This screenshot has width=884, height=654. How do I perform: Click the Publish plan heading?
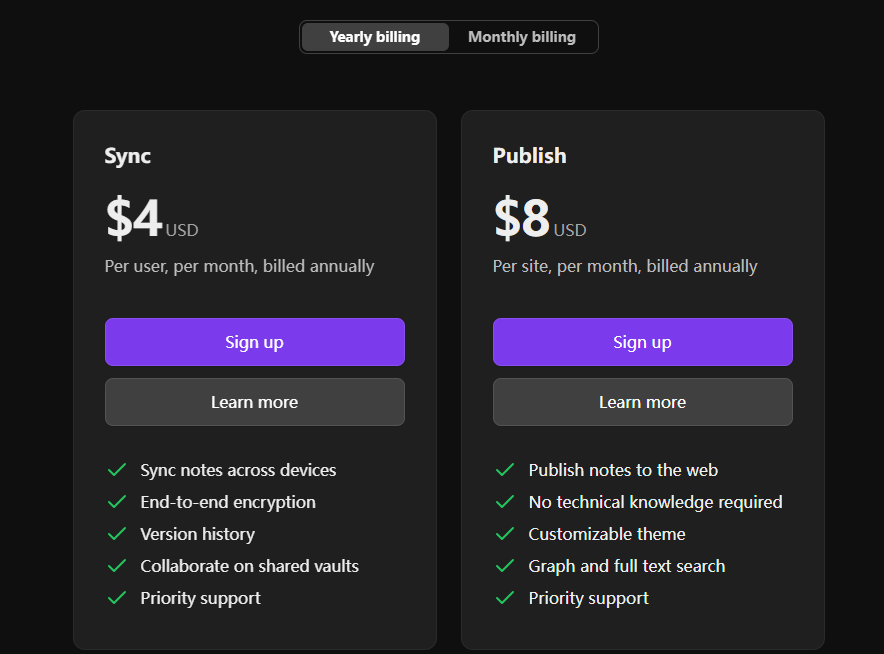[x=529, y=156]
